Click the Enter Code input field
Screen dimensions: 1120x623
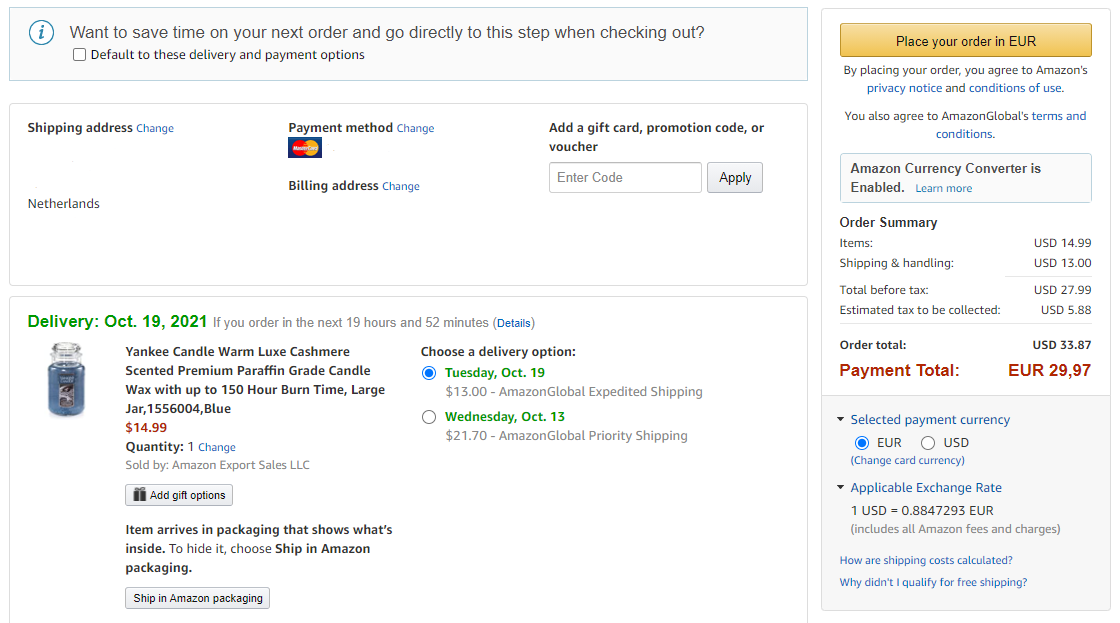[x=625, y=177]
